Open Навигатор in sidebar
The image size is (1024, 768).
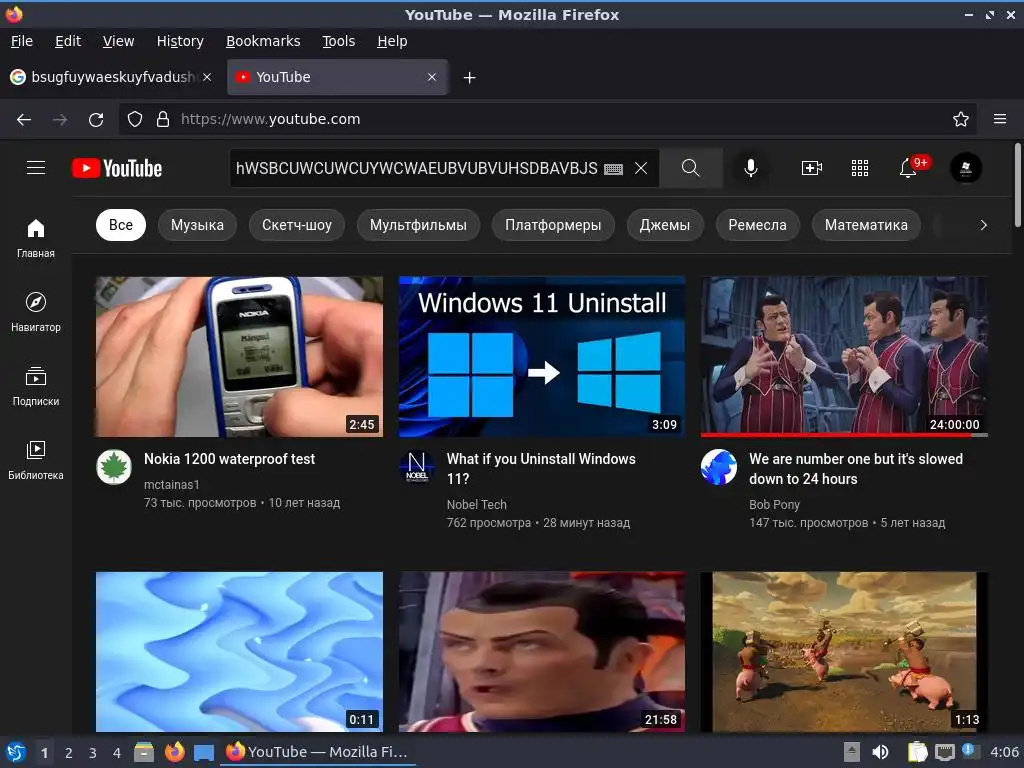(x=36, y=312)
